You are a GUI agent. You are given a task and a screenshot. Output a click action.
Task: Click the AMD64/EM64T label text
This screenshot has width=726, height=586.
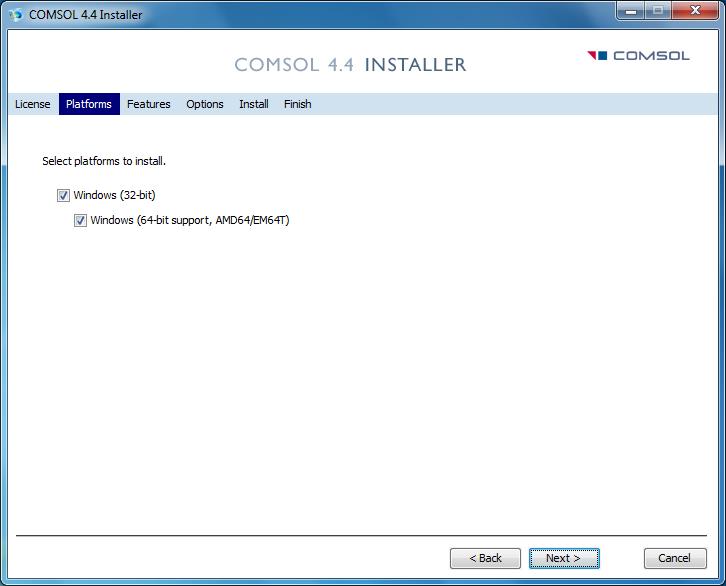coord(252,221)
